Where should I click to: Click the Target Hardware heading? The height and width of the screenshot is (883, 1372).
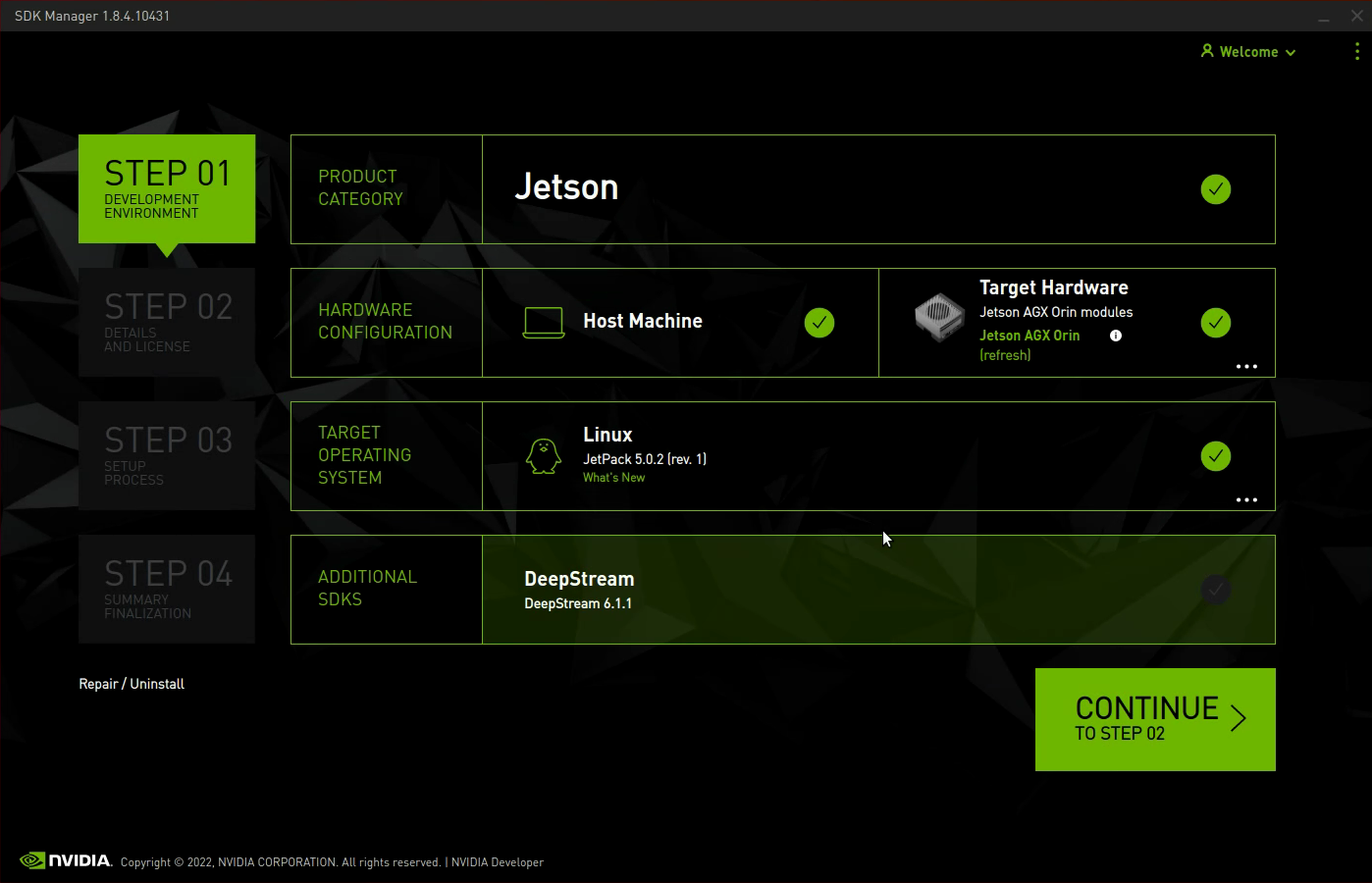point(1054,287)
